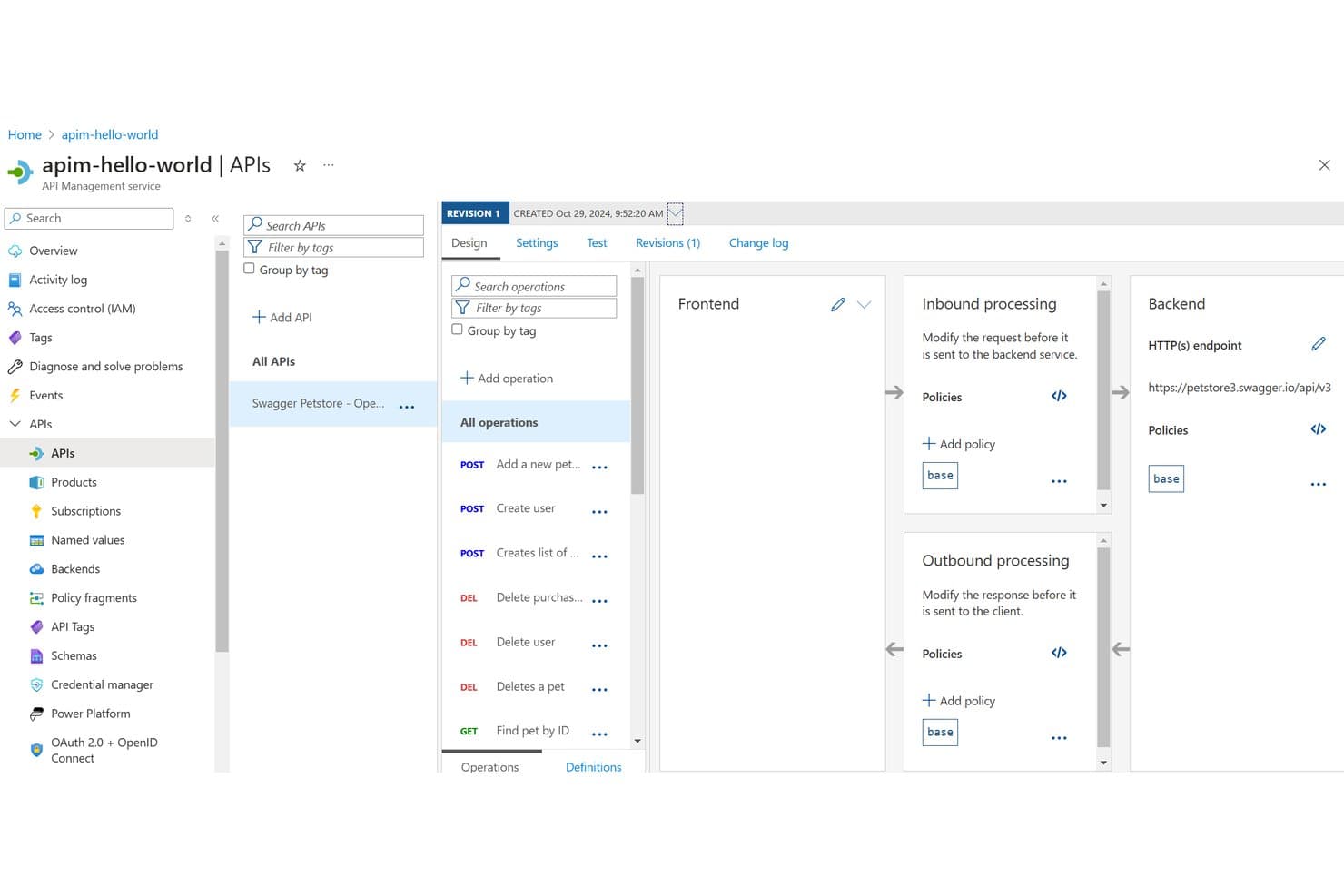Click Inbound processing scrollbar down arrow
Image resolution: width=1344 pixels, height=896 pixels.
(1103, 505)
